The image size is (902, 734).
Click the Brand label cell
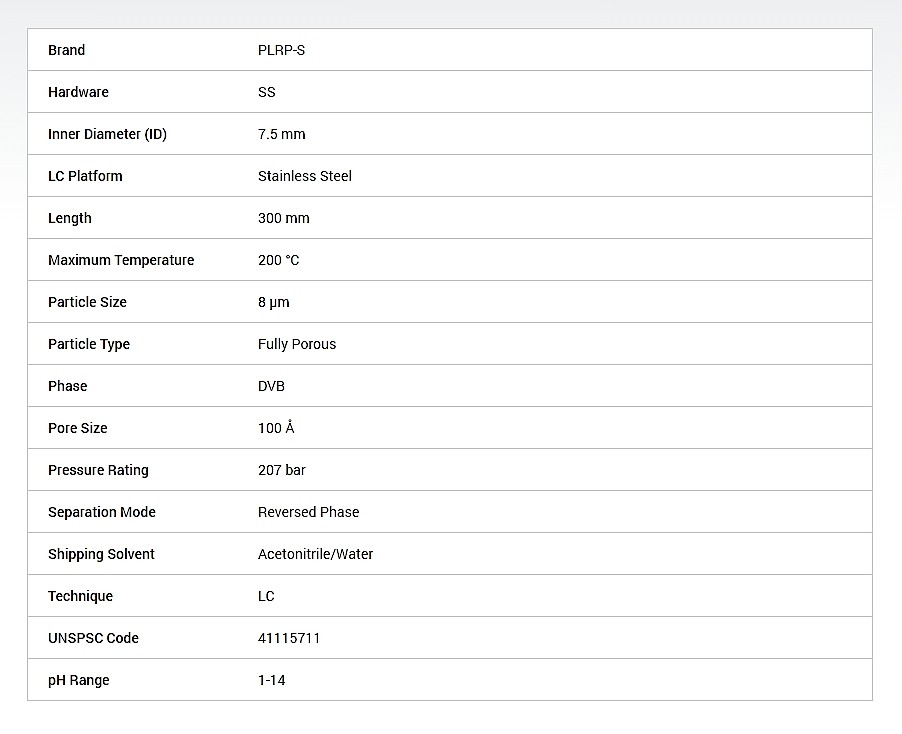pos(66,50)
